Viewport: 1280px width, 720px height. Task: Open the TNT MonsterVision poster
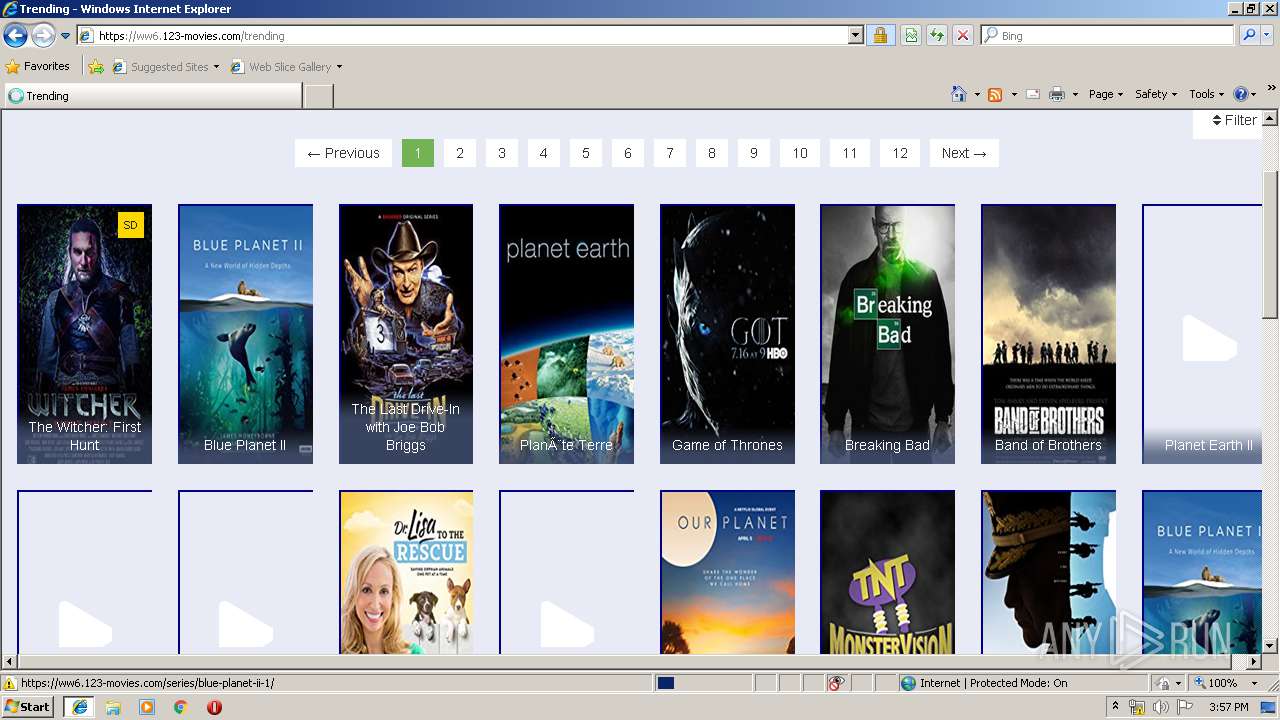888,572
